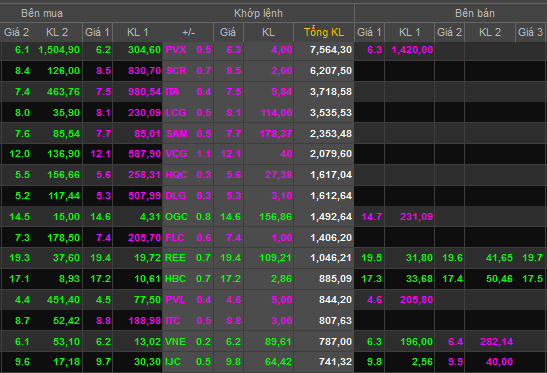Click total volume 2,353,48 for SAM
Image resolution: width=547 pixels, height=373 pixels.
[331, 133]
